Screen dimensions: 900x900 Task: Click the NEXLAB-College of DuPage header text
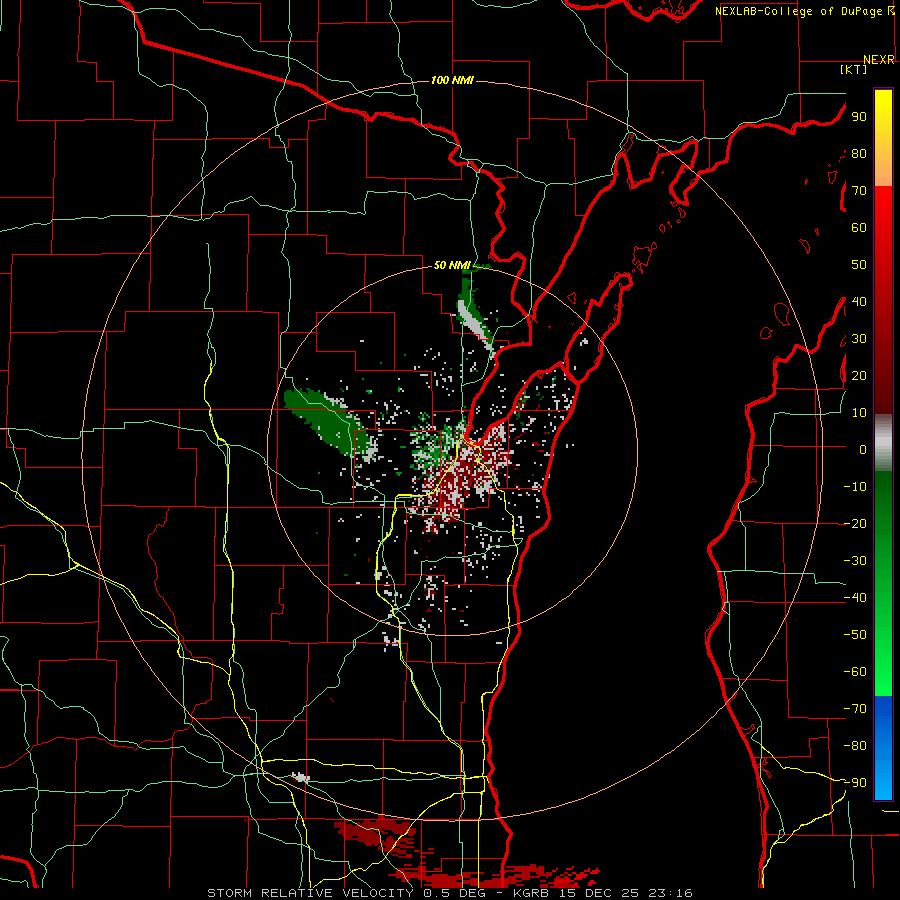(x=798, y=11)
